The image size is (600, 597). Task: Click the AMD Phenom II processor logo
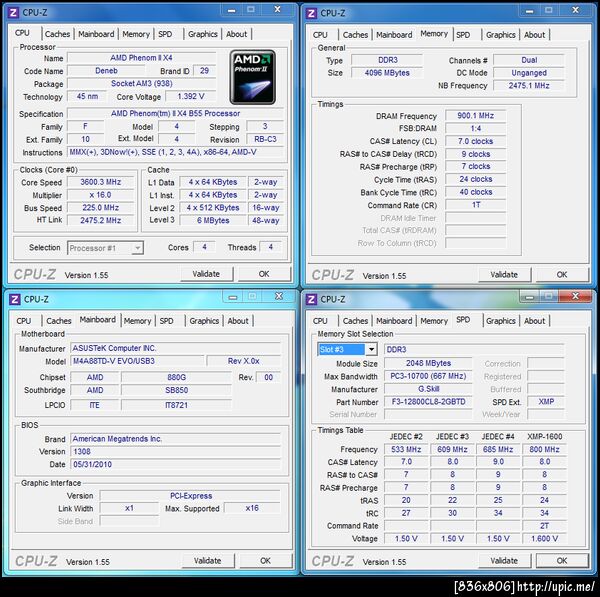(253, 77)
